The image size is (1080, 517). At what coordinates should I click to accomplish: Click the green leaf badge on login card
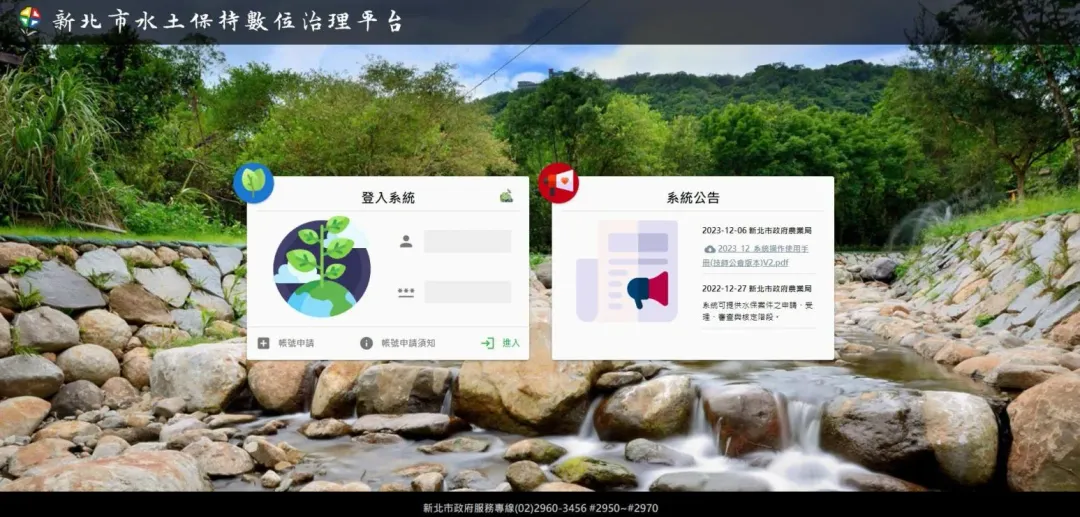[253, 183]
